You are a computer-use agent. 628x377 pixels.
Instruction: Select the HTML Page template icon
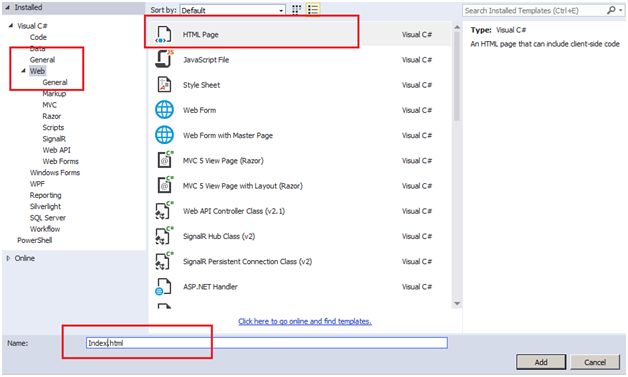click(x=164, y=35)
